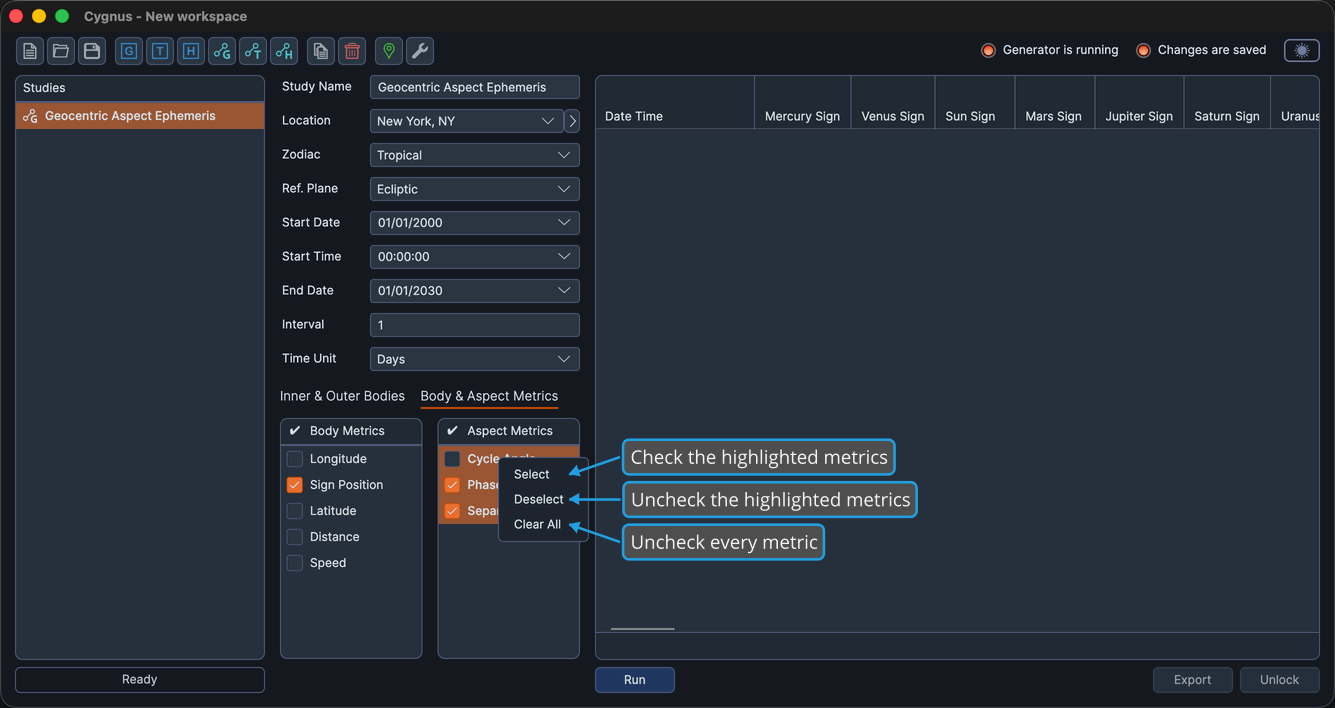Toggle the Body Metrics header checkmark
This screenshot has height=708, width=1335.
[x=295, y=431]
